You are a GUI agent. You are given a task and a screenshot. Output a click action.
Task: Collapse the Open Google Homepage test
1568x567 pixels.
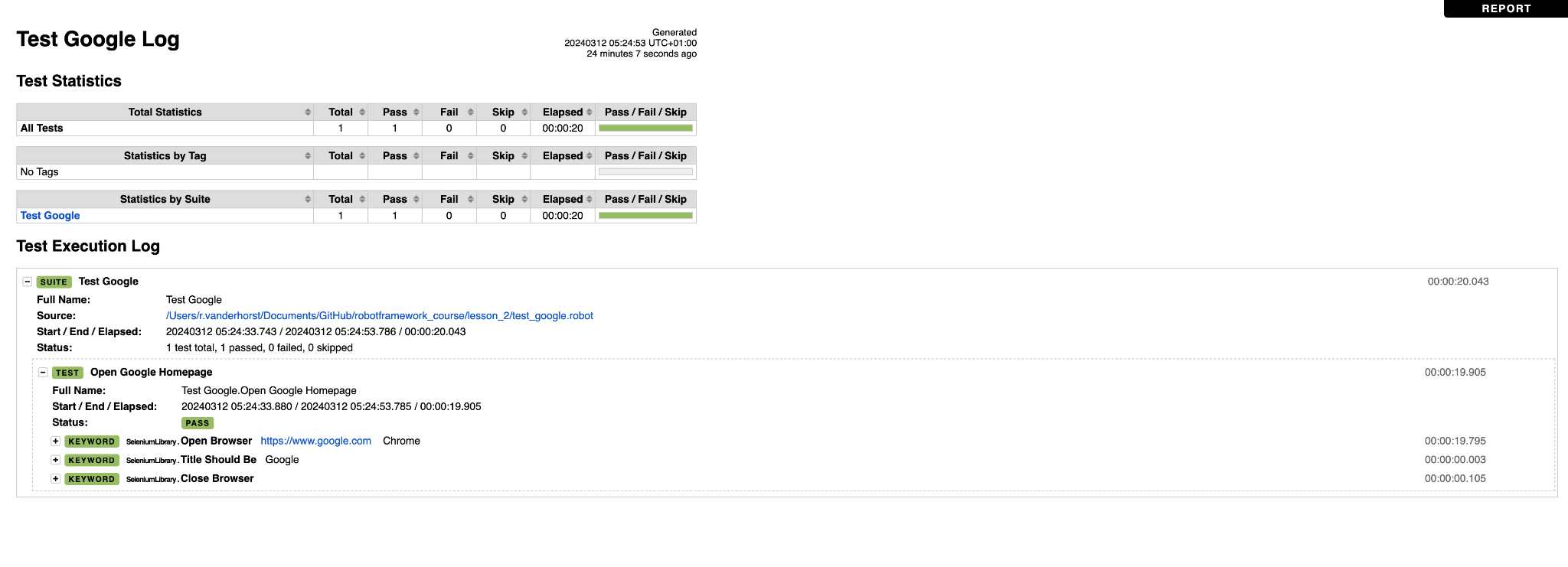coord(43,373)
